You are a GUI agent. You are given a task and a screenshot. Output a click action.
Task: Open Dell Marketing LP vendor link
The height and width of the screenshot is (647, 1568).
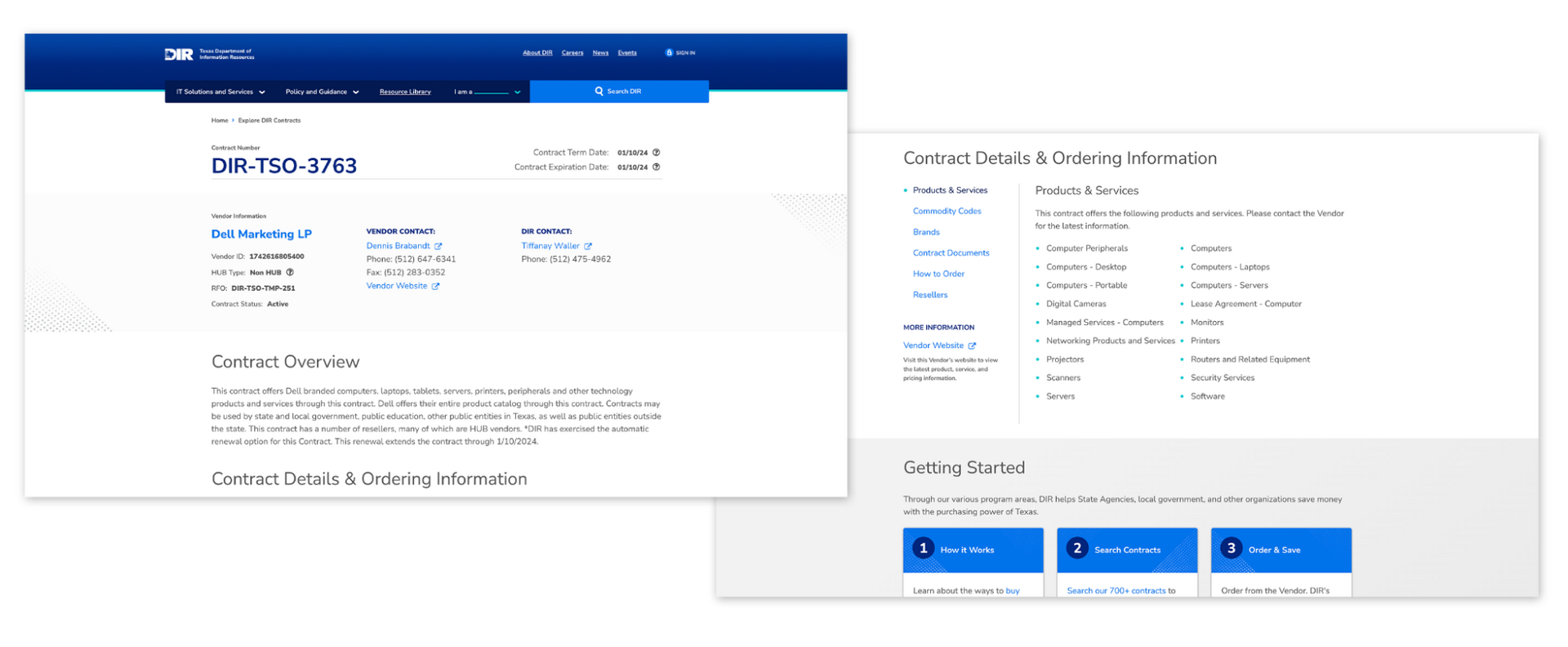[x=261, y=234]
